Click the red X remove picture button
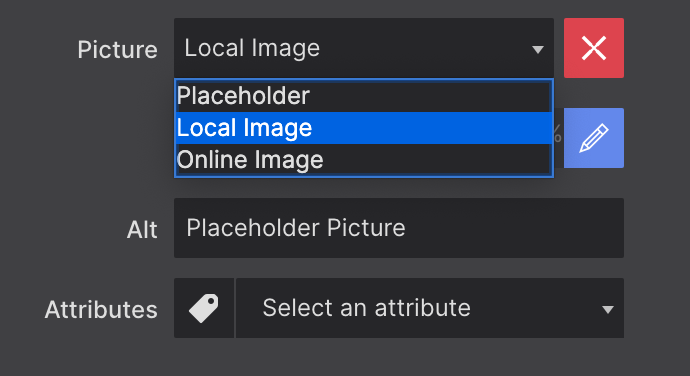The image size is (690, 376). (594, 48)
